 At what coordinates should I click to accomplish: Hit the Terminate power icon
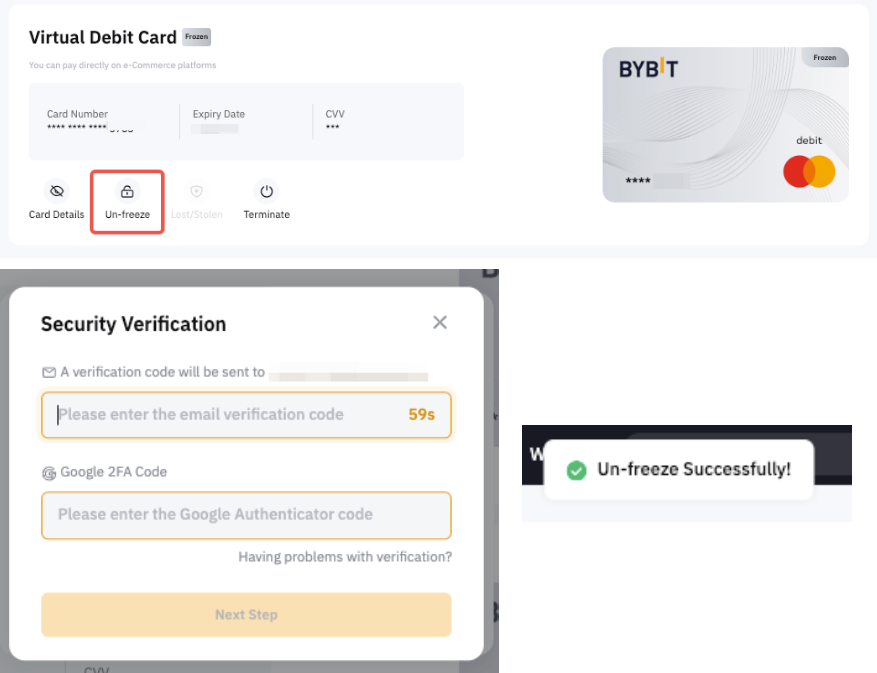[266, 191]
